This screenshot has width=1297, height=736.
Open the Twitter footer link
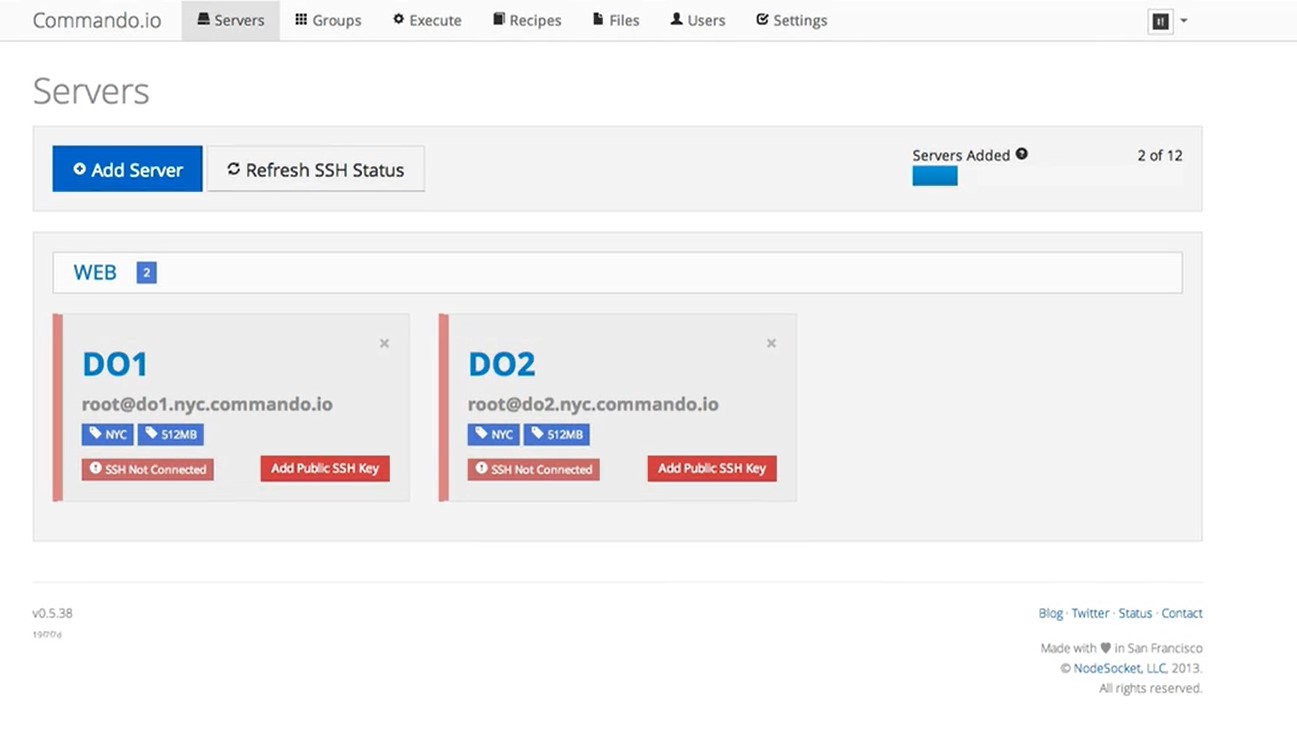point(1091,613)
